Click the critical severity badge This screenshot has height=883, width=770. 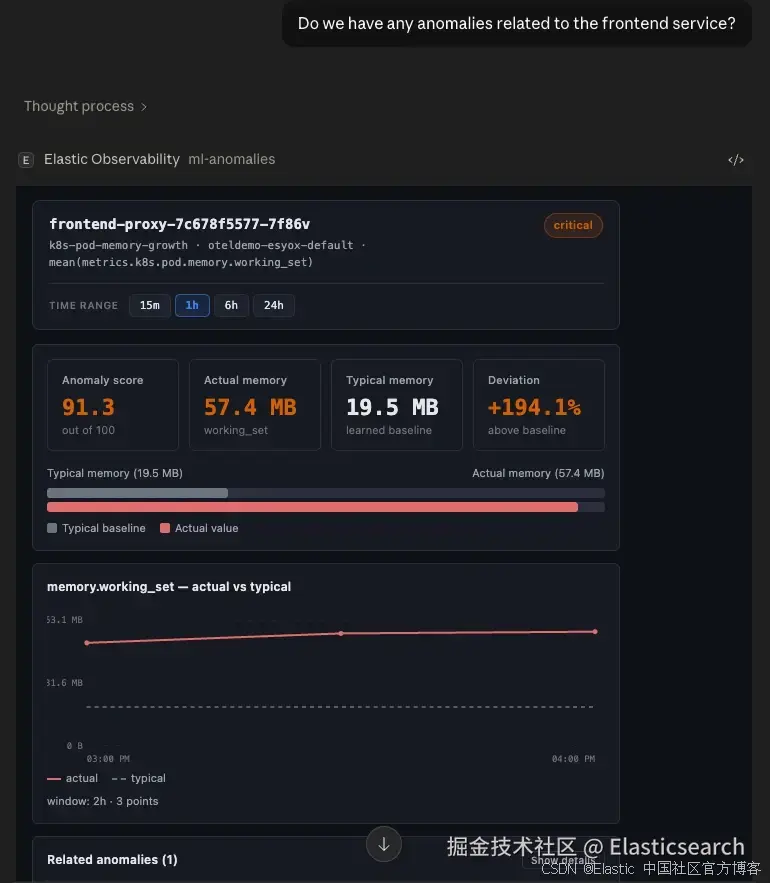click(573, 225)
